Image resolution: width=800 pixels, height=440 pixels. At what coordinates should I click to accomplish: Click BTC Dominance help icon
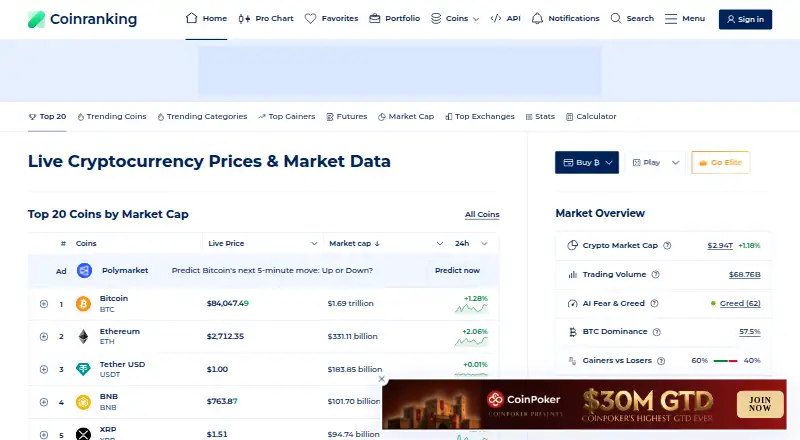pyautogui.click(x=657, y=332)
